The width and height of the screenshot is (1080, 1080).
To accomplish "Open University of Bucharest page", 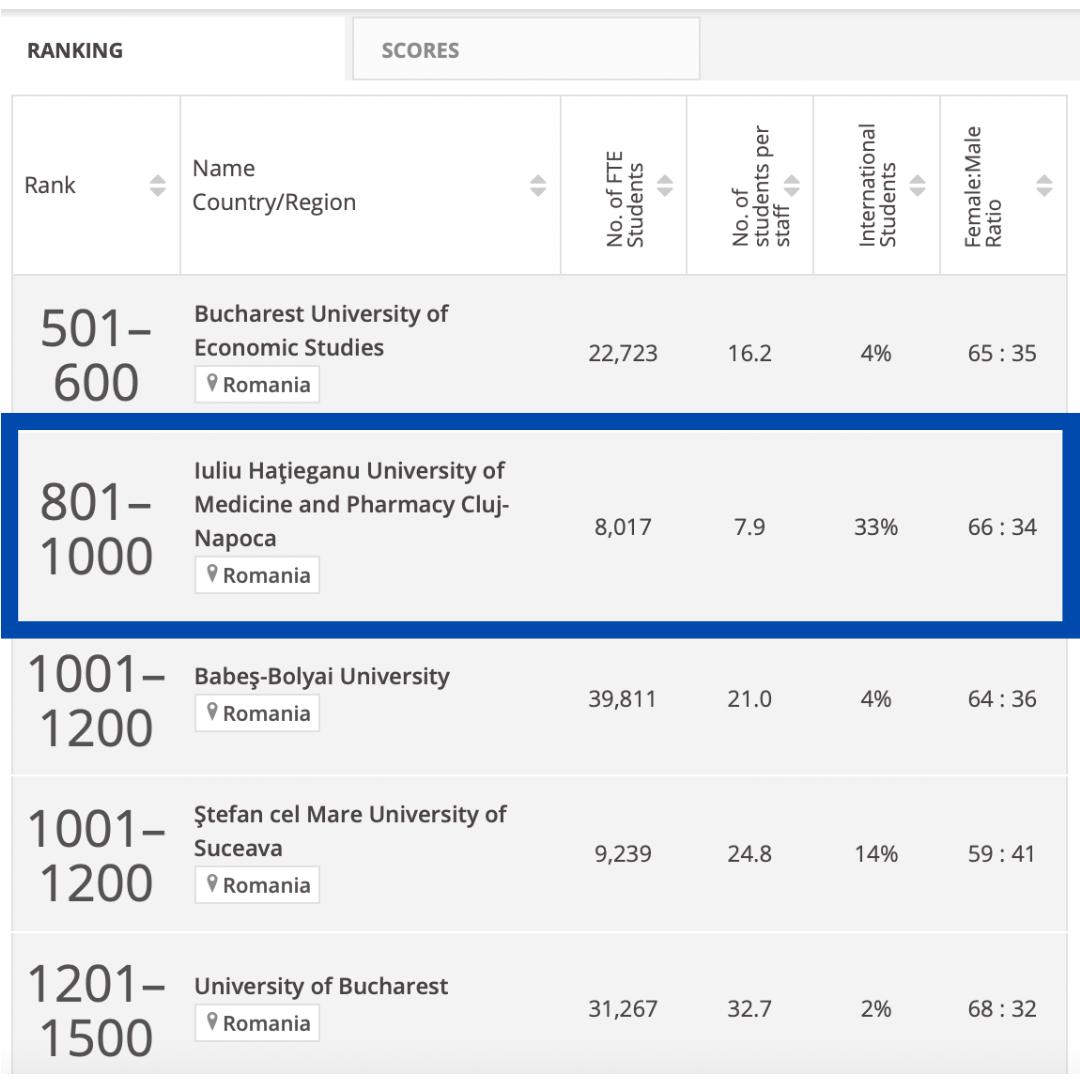I will tap(321, 986).
